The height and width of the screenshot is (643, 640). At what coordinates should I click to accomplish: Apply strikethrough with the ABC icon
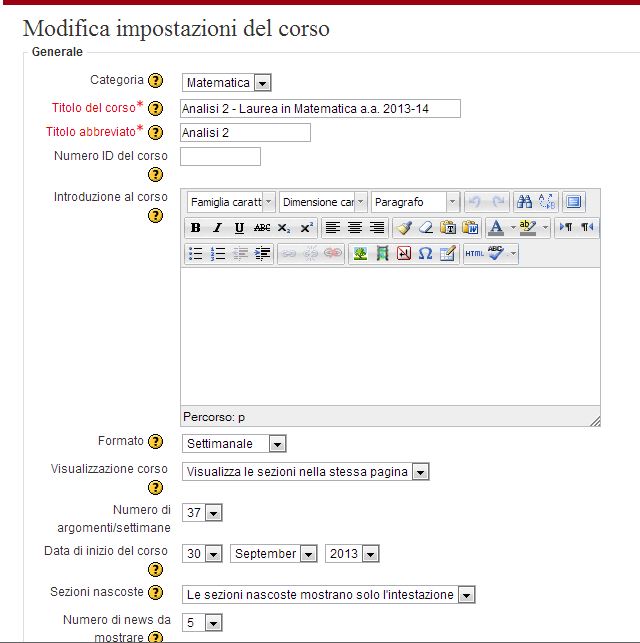point(262,228)
